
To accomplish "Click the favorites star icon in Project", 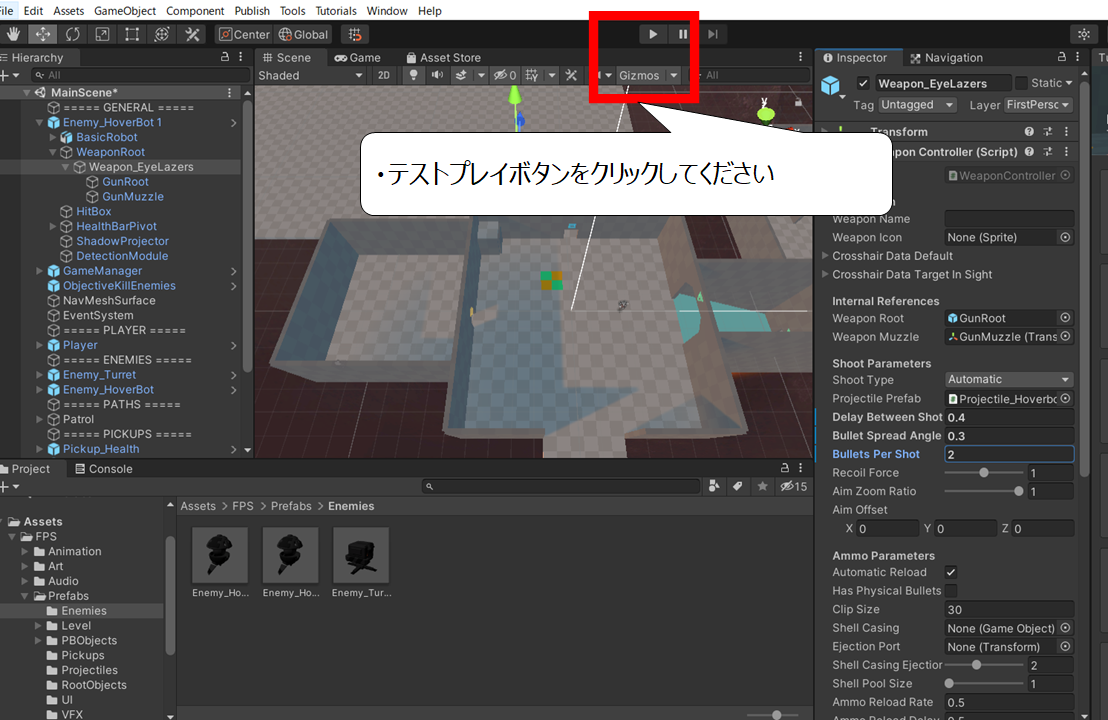I will coord(762,486).
